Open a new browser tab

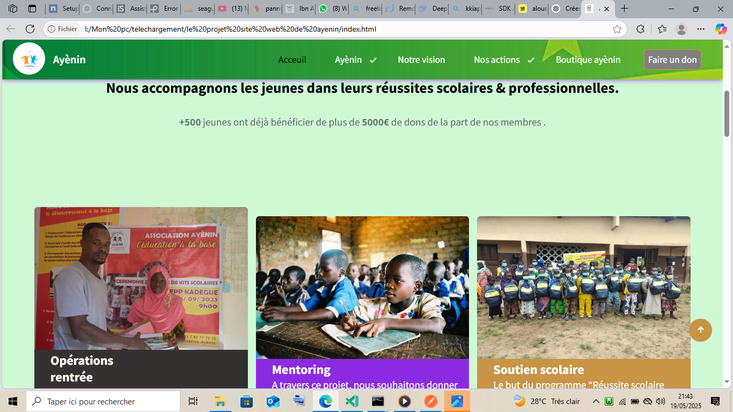[624, 8]
